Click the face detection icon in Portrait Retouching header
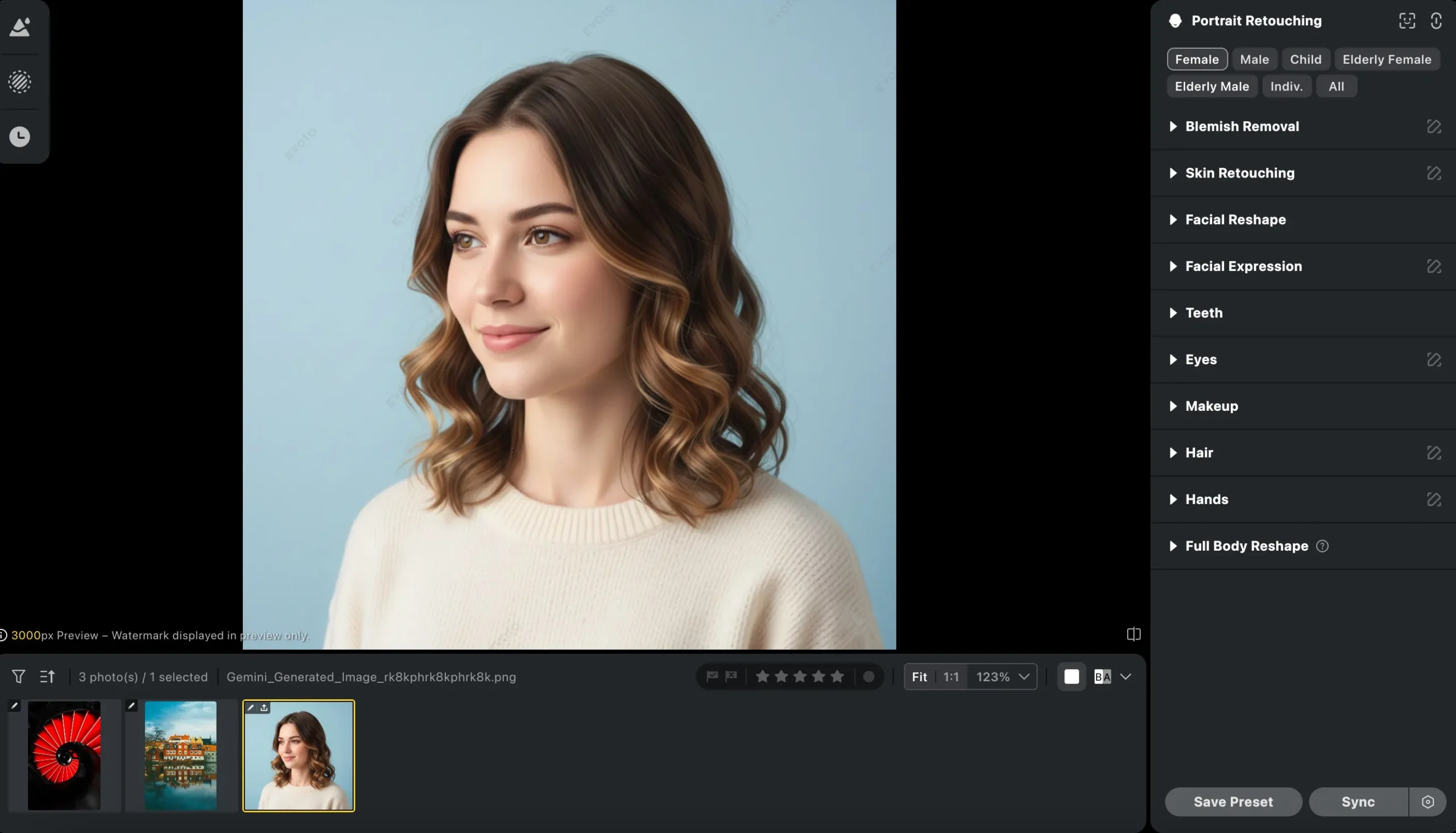The height and width of the screenshot is (833, 1456). click(x=1408, y=20)
